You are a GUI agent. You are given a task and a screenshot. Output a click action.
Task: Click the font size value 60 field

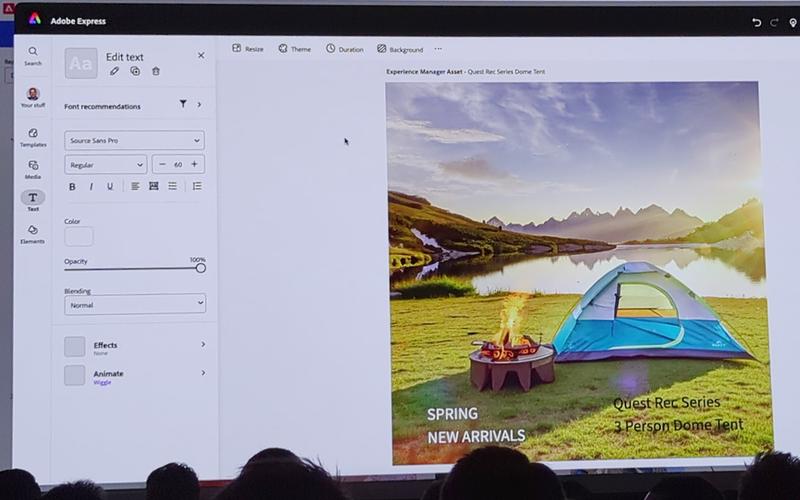[178, 164]
